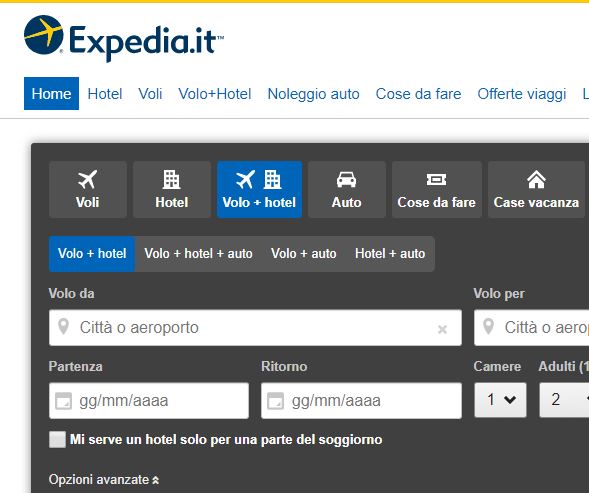589x493 pixels.
Task: Open Offerte viaggi navigation link
Action: (522, 94)
